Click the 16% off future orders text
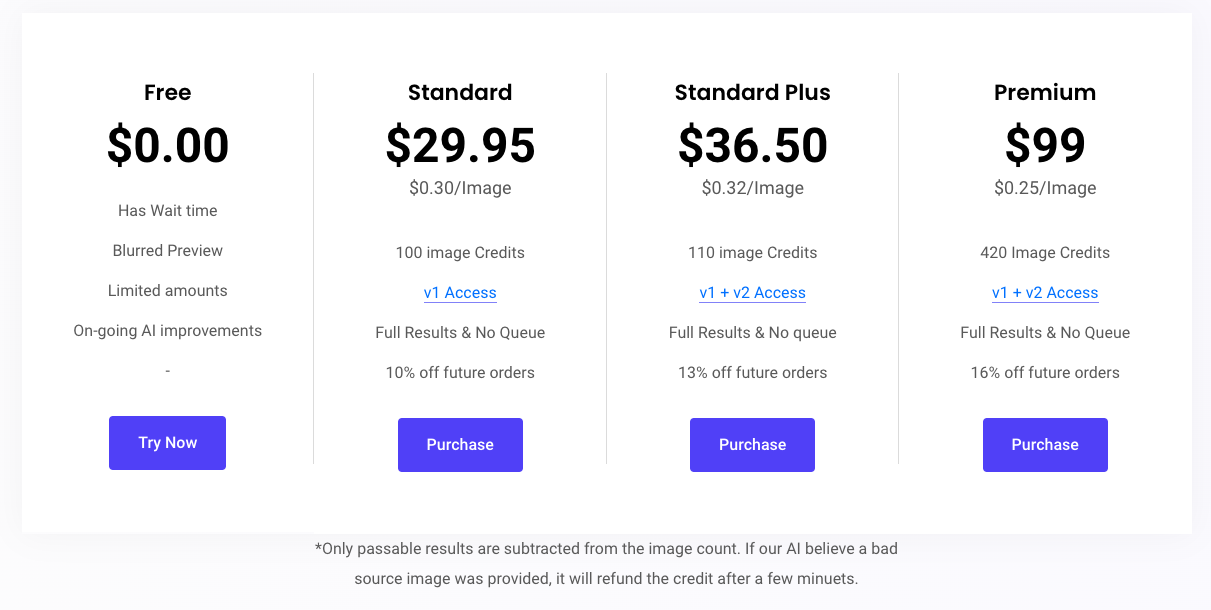 [1045, 372]
